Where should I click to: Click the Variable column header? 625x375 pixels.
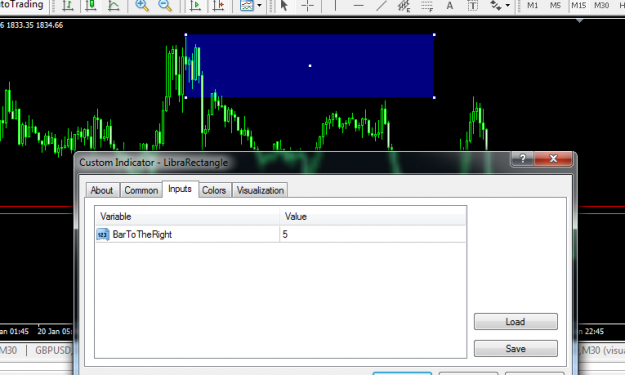(x=187, y=217)
